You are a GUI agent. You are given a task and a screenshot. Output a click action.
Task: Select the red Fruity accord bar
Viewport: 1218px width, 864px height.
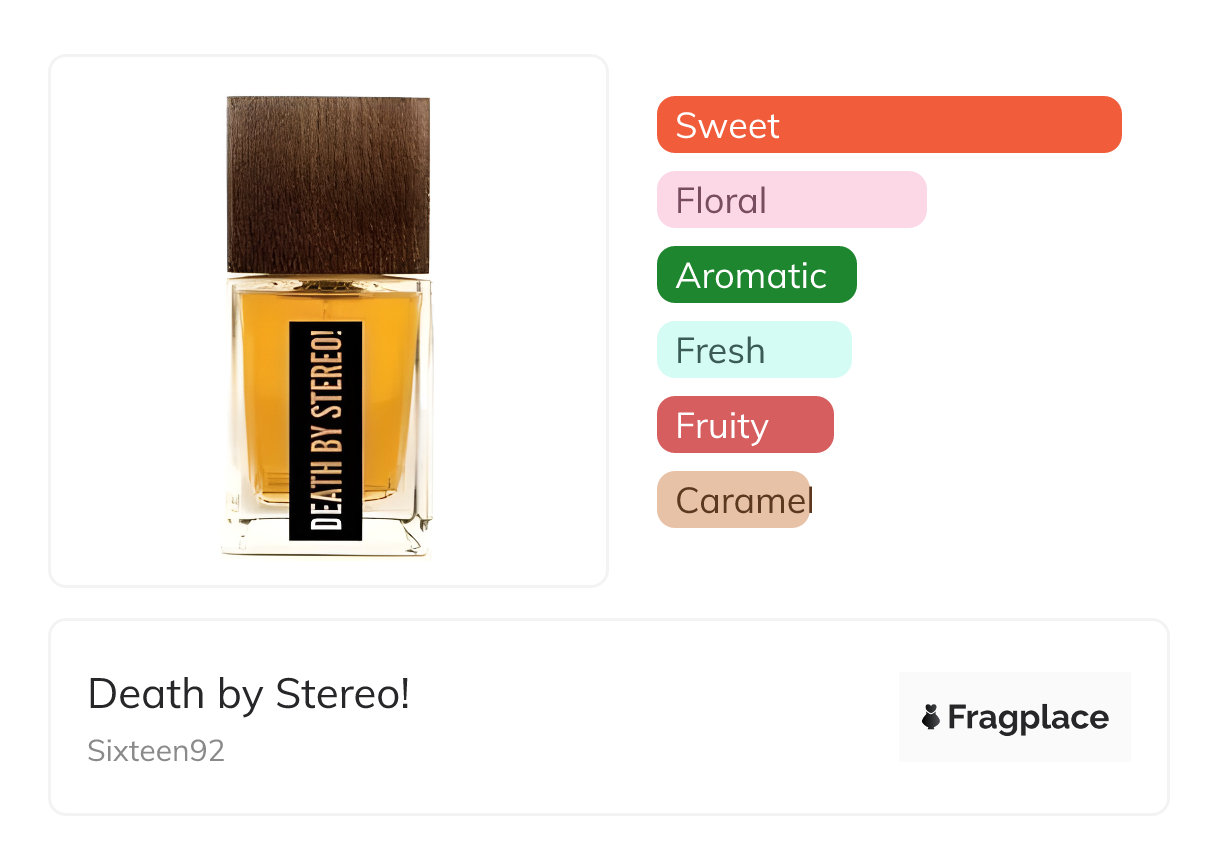(x=744, y=425)
